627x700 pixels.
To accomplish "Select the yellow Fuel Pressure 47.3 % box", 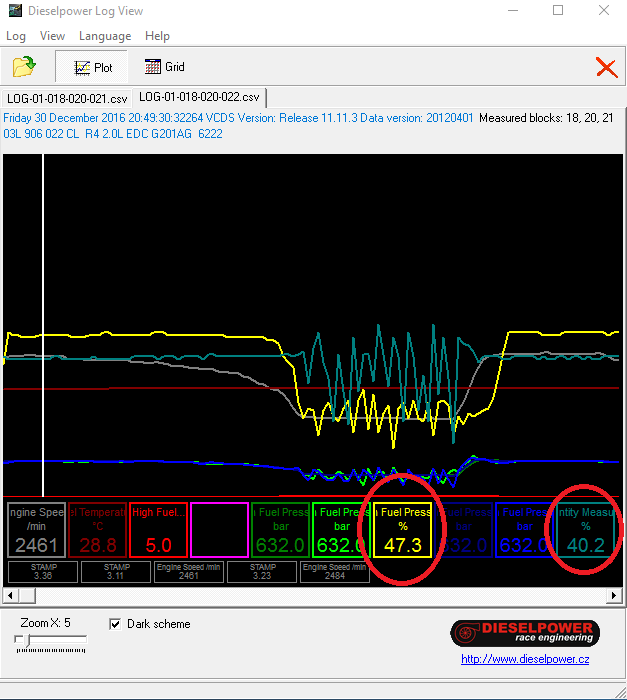I will click(x=402, y=530).
